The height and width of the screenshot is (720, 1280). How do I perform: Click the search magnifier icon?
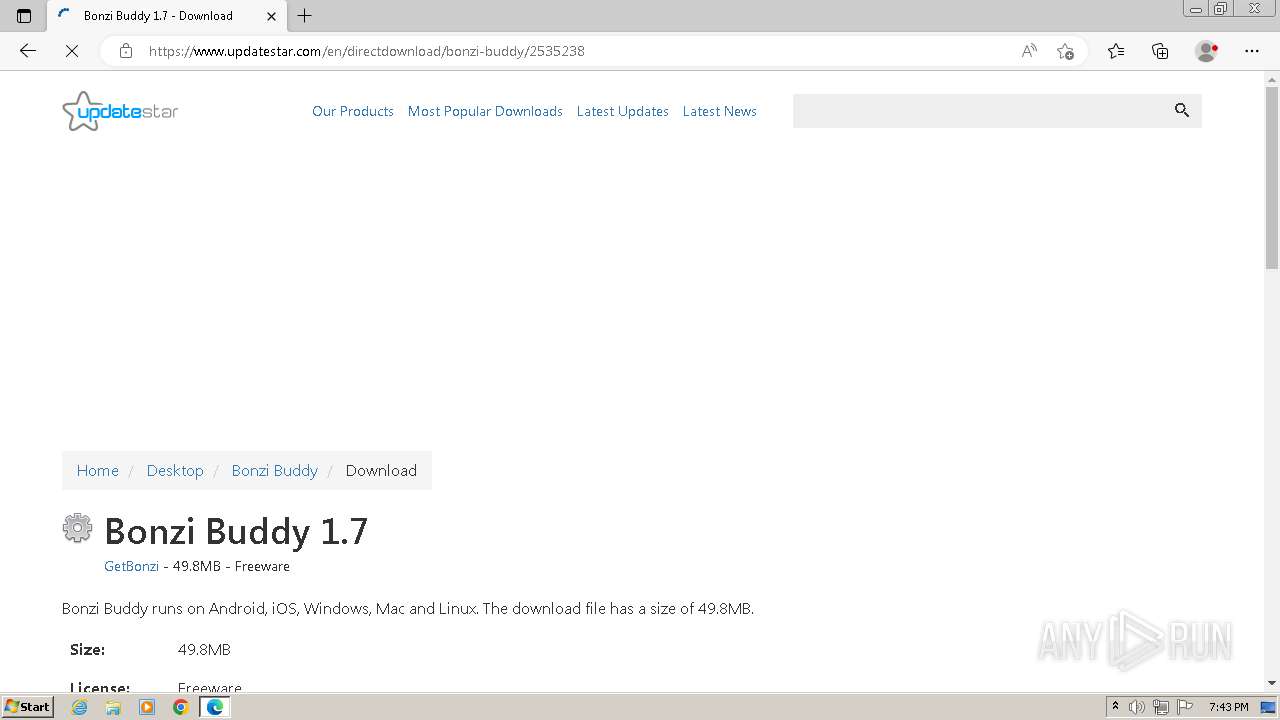click(1182, 111)
